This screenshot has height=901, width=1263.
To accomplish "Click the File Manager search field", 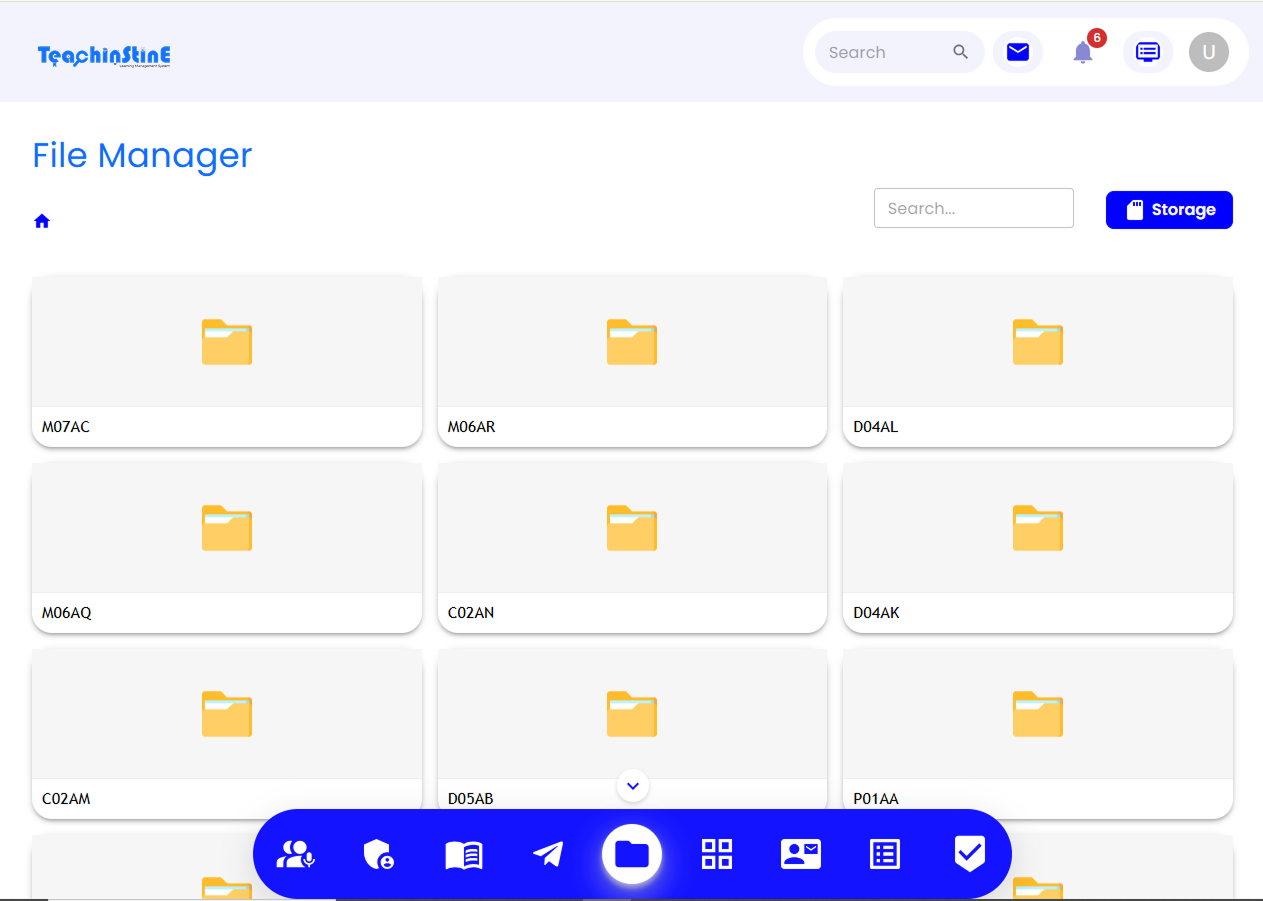I will [x=973, y=208].
